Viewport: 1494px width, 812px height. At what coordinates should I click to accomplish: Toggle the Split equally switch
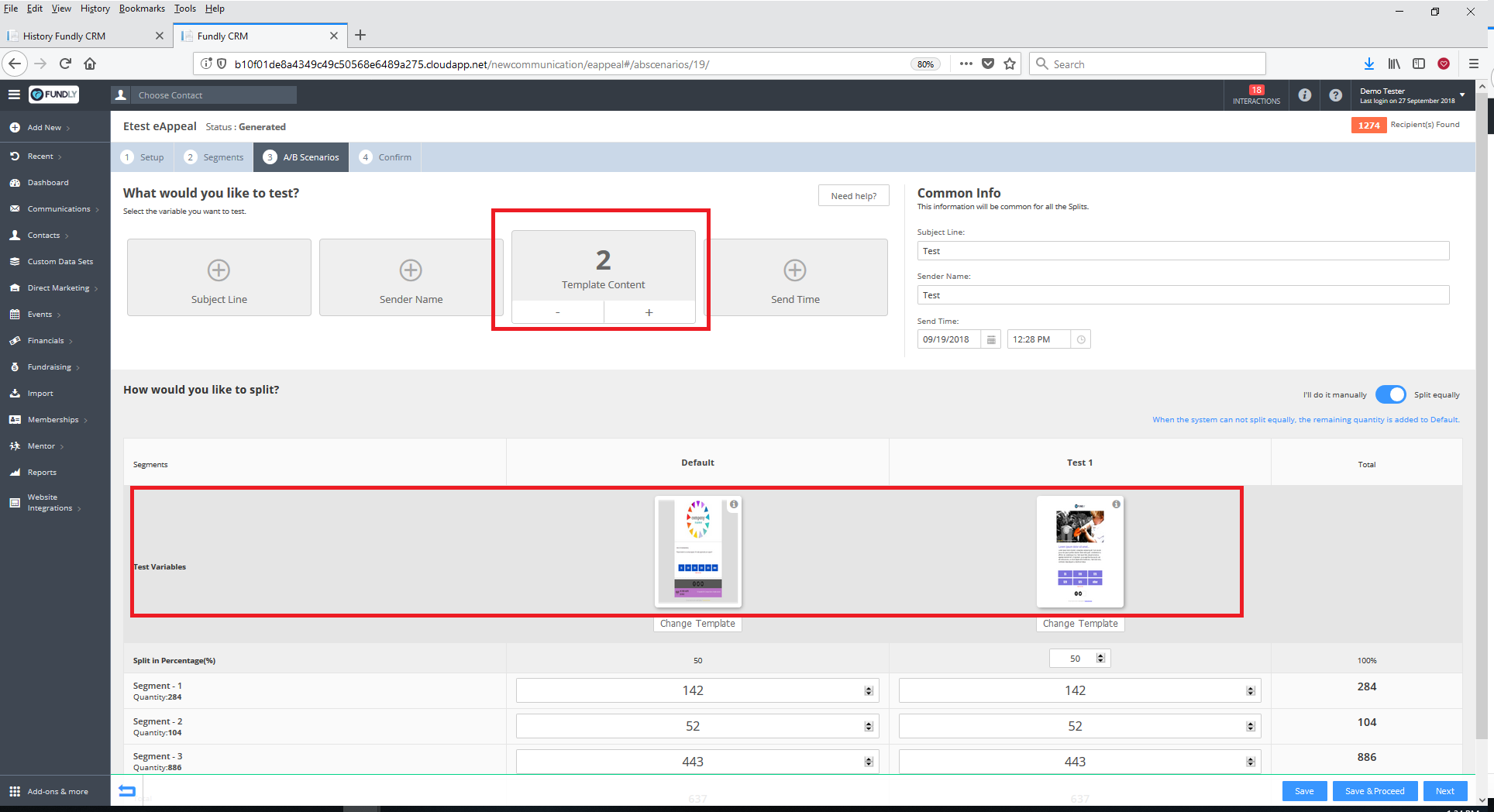1390,394
